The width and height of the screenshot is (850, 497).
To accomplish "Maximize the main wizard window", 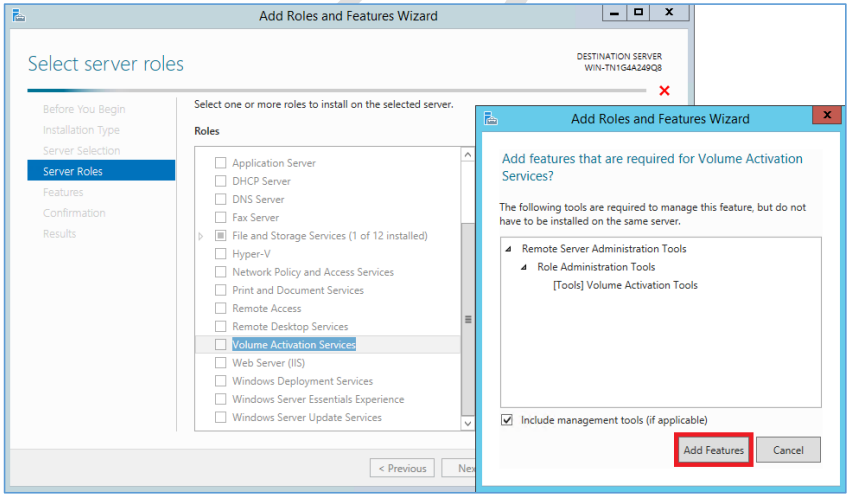I will point(639,12).
